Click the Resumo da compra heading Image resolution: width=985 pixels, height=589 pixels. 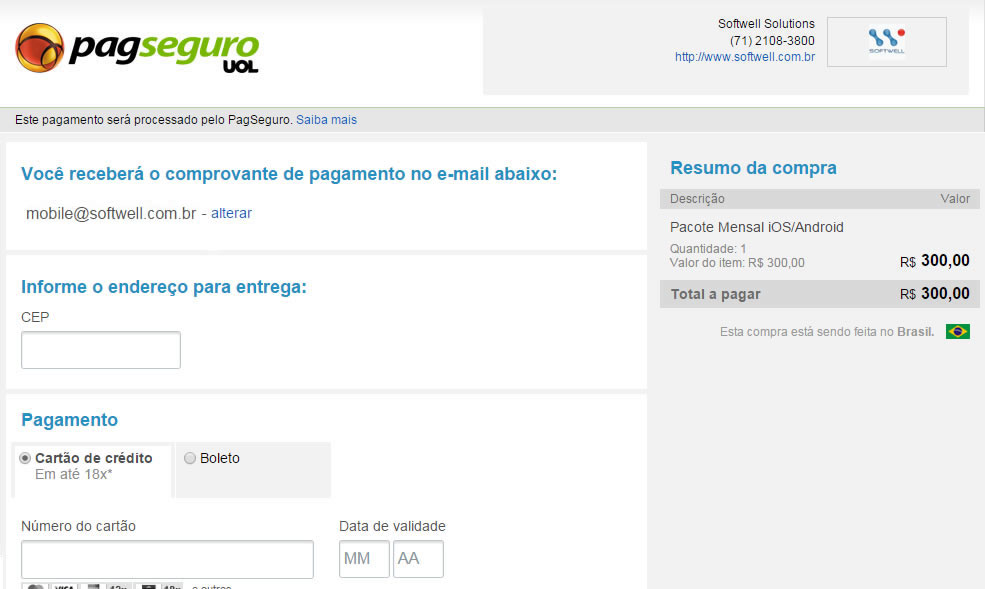pos(753,168)
